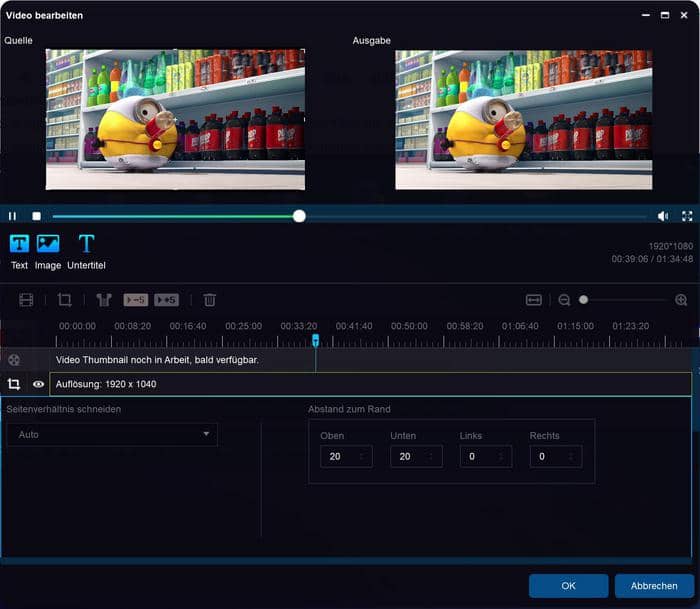Click the crop icon in toolbar
700x609 pixels.
click(x=65, y=300)
